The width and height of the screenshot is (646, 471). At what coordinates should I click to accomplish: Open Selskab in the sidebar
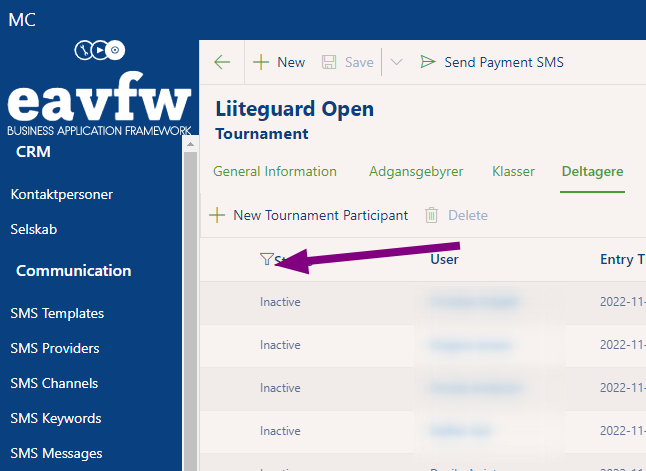[34, 230]
